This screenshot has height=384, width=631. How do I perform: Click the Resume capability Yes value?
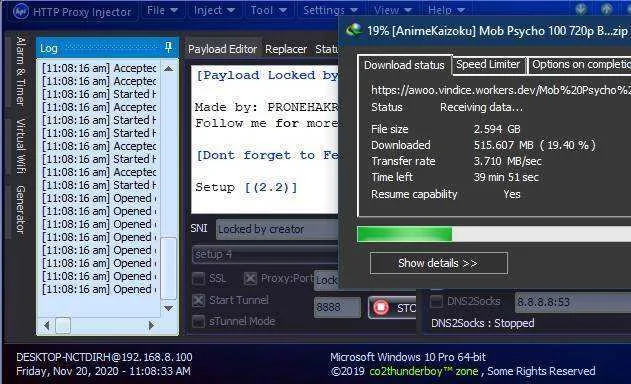(512, 194)
